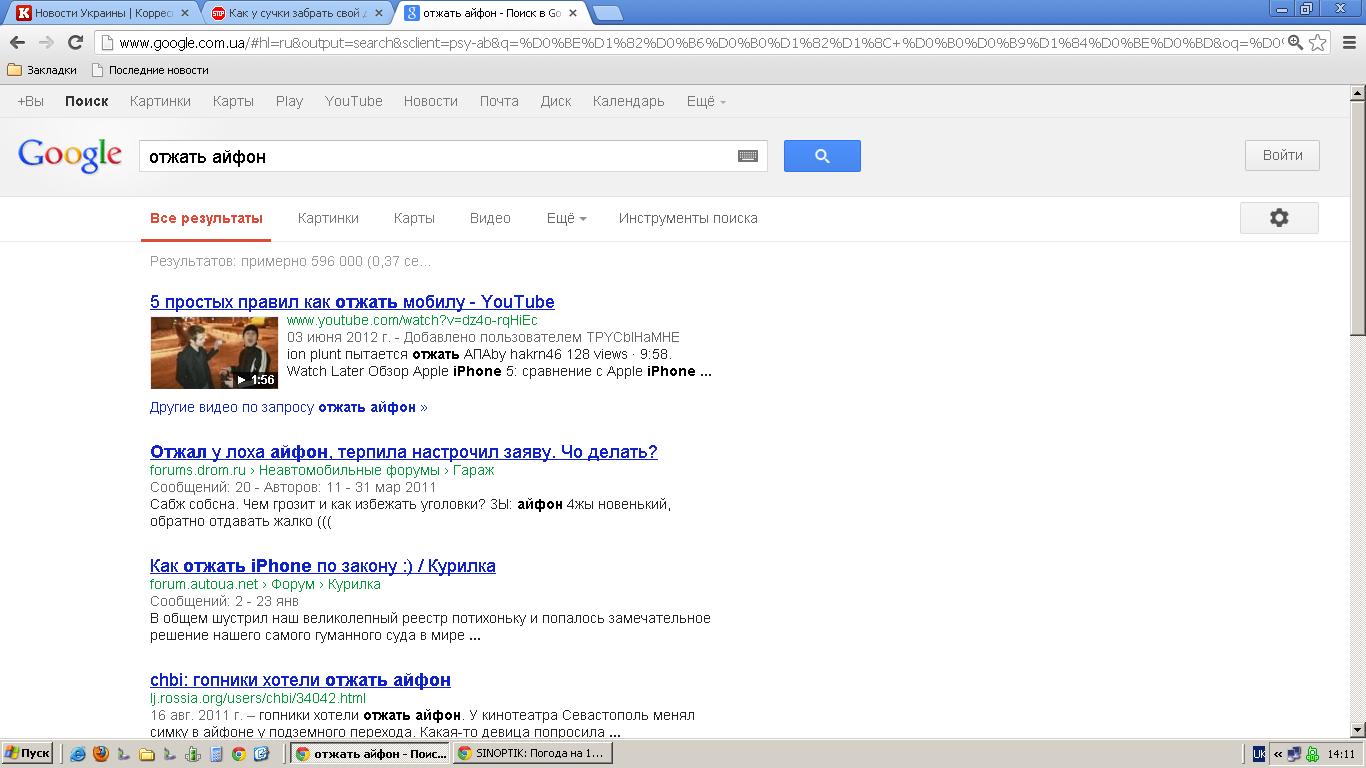Click into the Google search input field
Viewport: 1366px width, 768px height.
[435, 157]
